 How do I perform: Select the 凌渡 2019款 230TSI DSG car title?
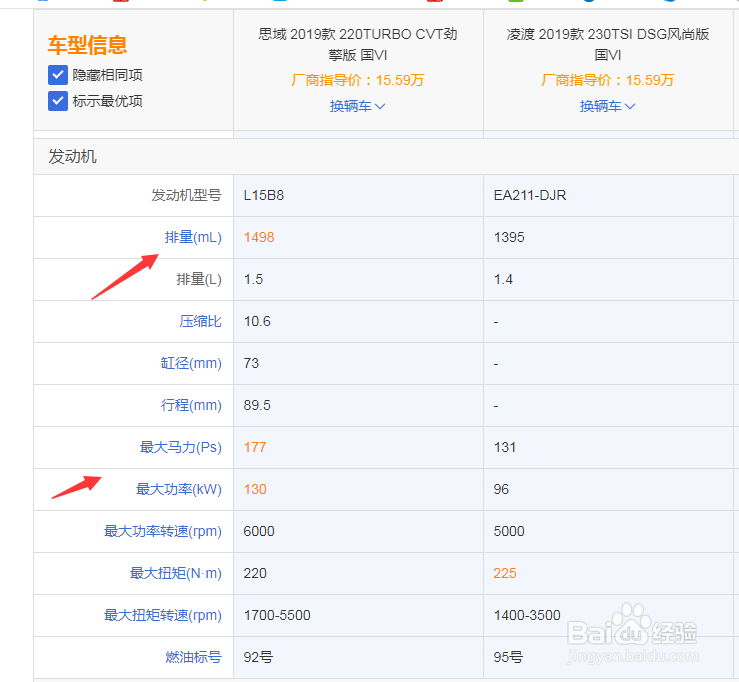(608, 44)
